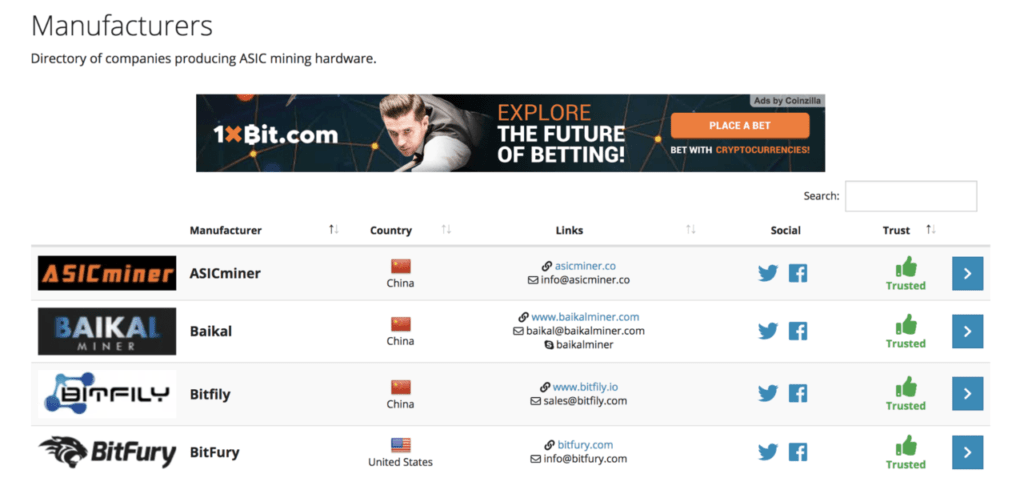Open BitFury details via blue chevron button
This screenshot has width=1024, height=478.
pos(967,452)
